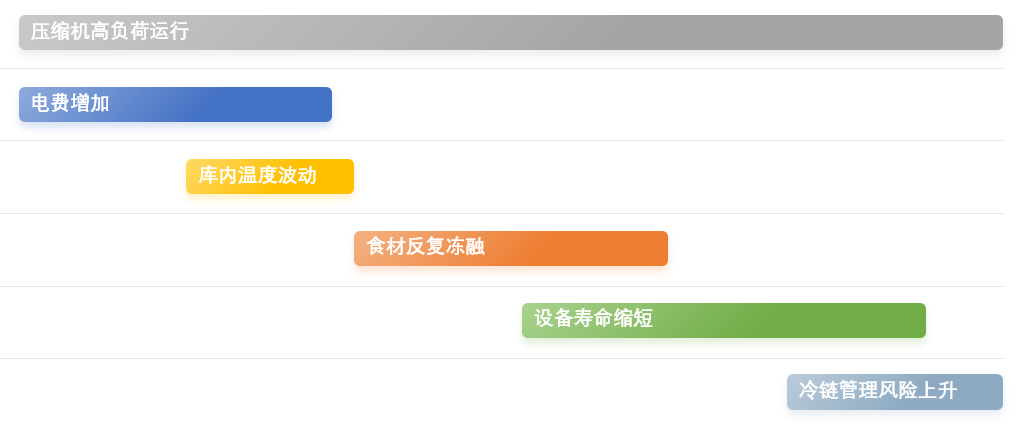Click the 压缩机高负荷运行 text label
Screen dimensions: 1022x428
110,31
